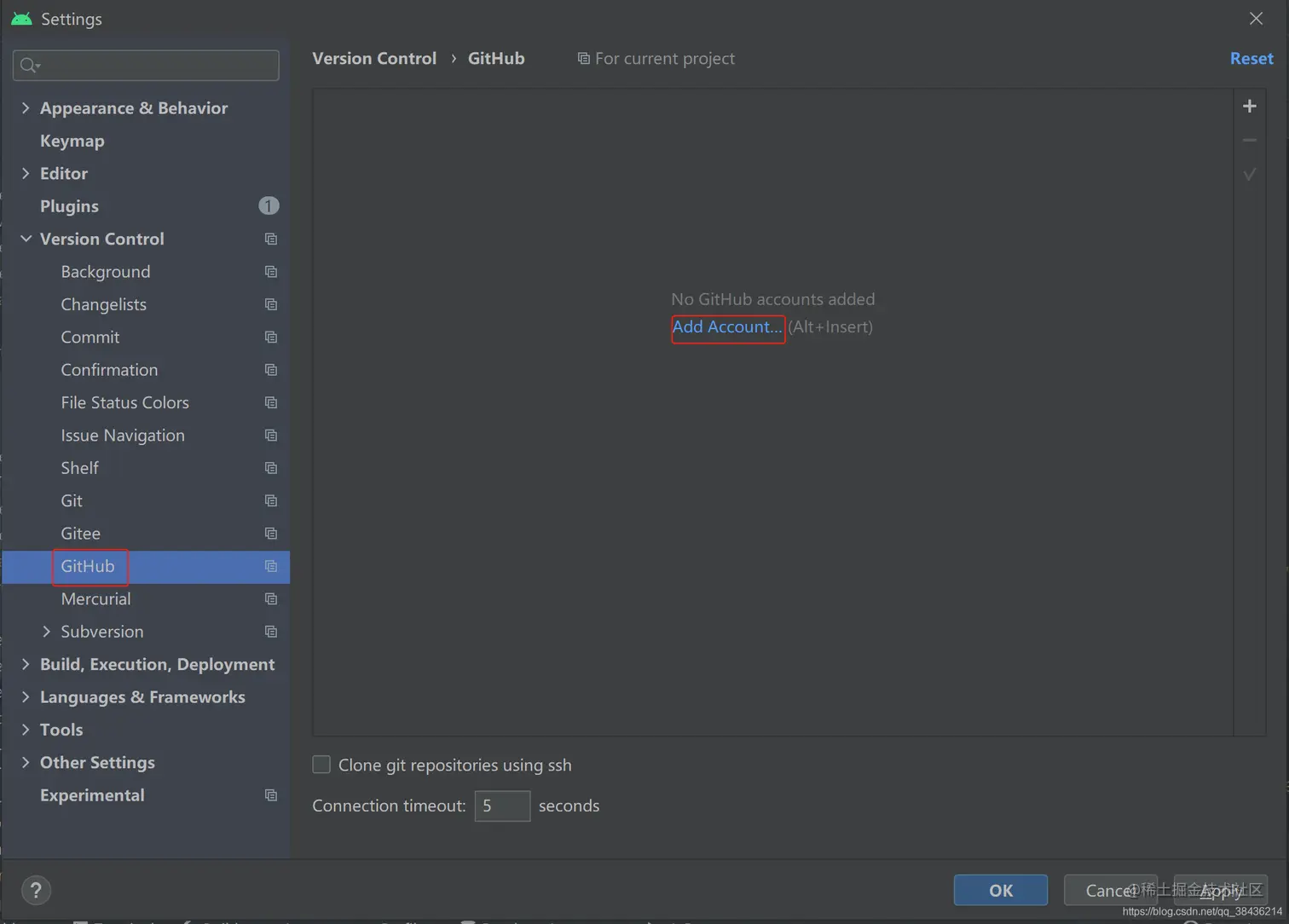Select the Shelf settings entry
This screenshot has width=1289, height=924.
[80, 468]
